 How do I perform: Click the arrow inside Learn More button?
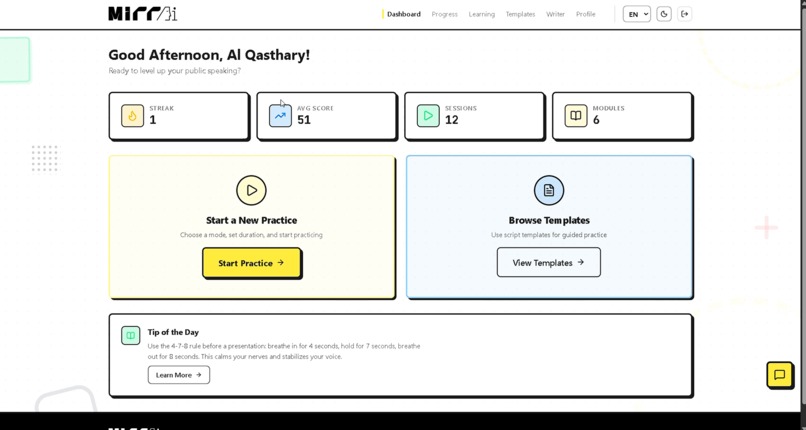(198, 375)
